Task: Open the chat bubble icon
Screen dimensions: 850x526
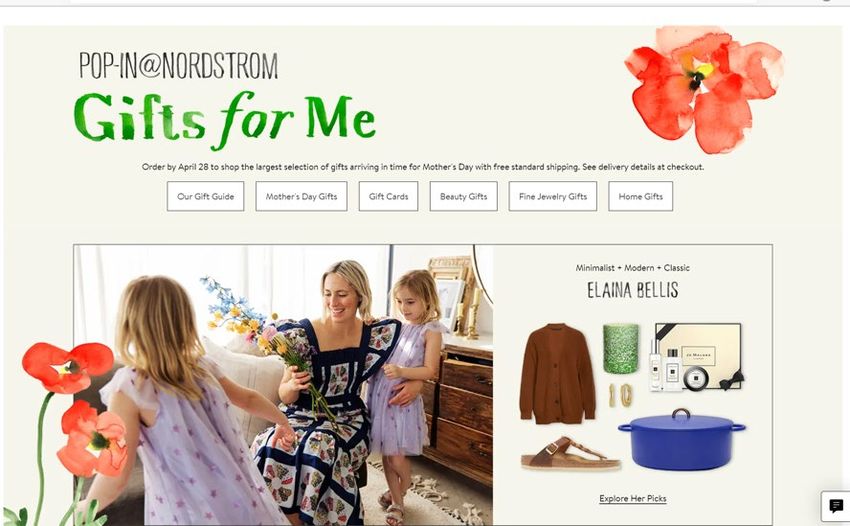Action: 836,506
